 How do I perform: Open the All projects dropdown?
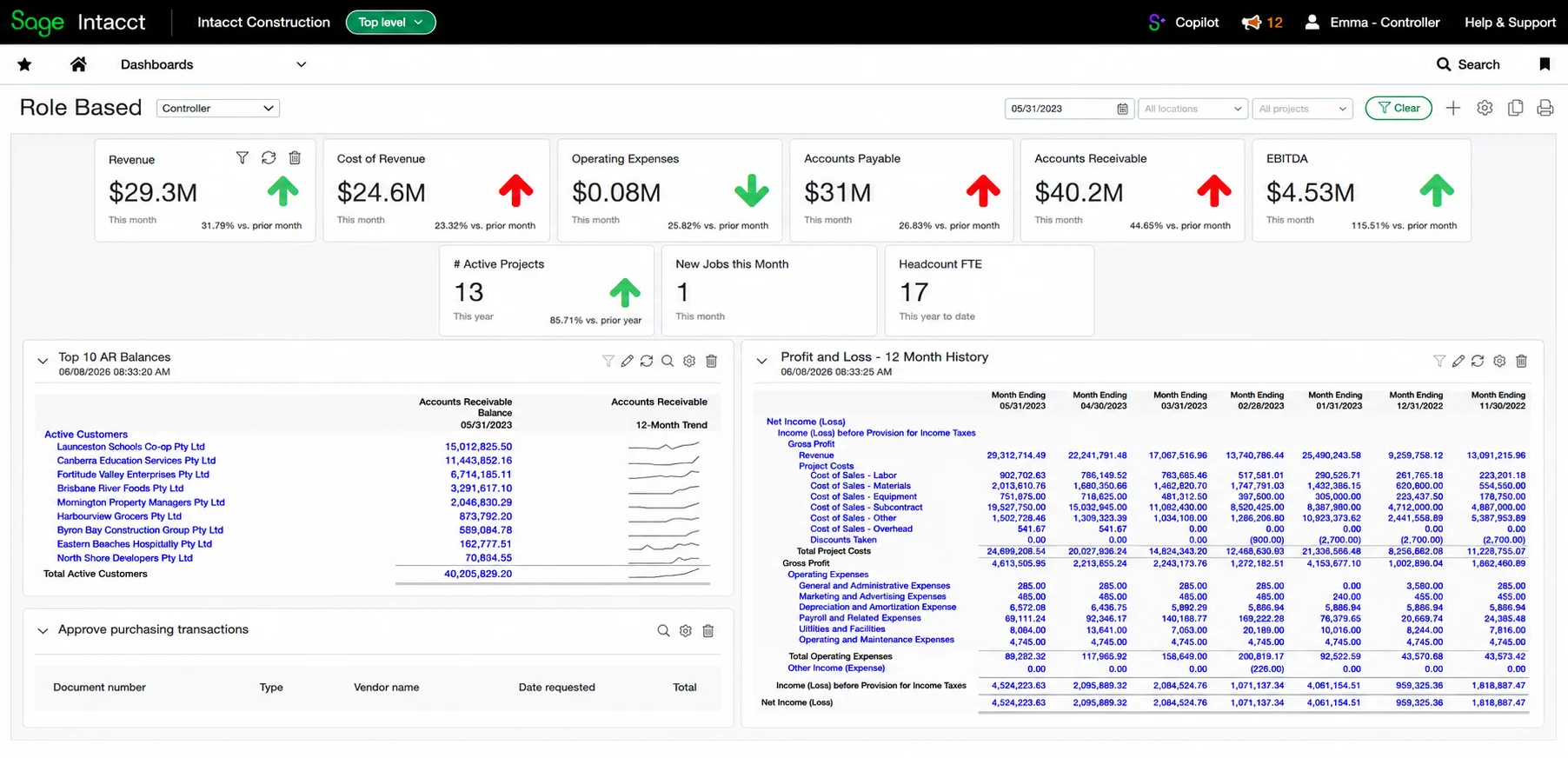(x=1302, y=109)
